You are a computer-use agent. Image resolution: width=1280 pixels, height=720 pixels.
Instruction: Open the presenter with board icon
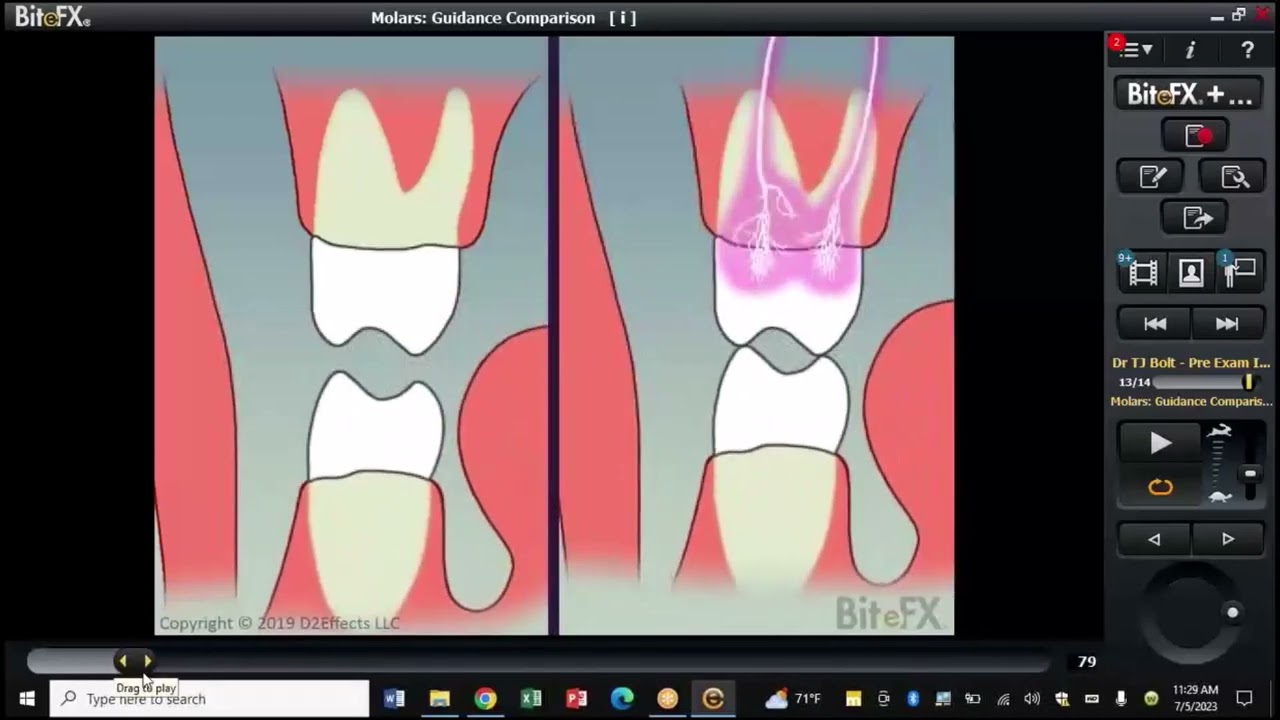click(x=1240, y=272)
